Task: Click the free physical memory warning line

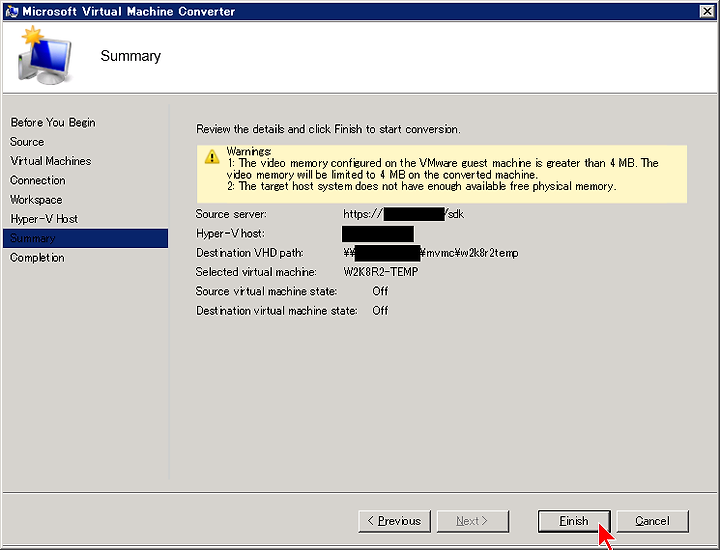Action: tap(422, 186)
